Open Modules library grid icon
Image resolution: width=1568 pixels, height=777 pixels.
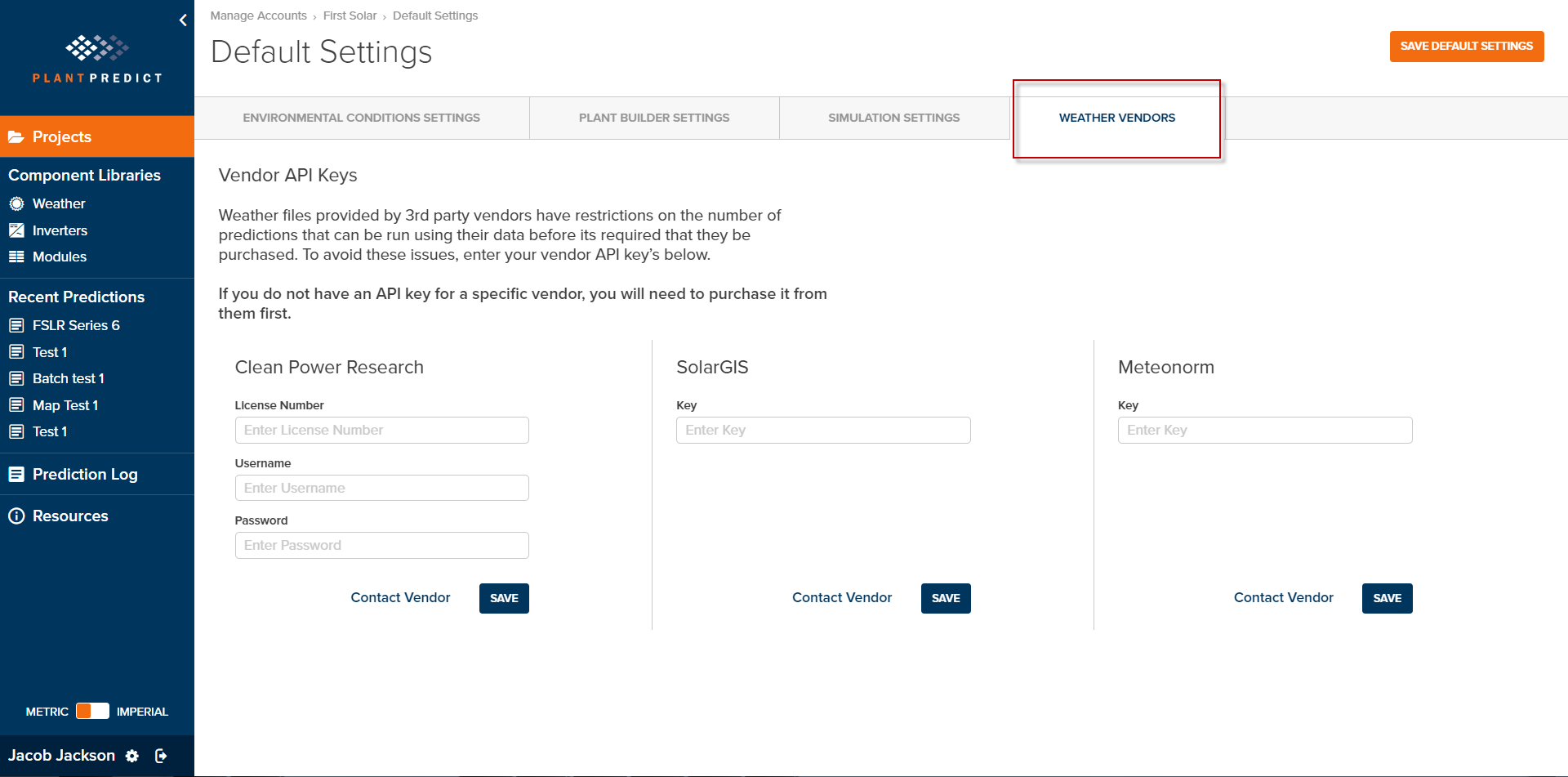click(x=16, y=257)
